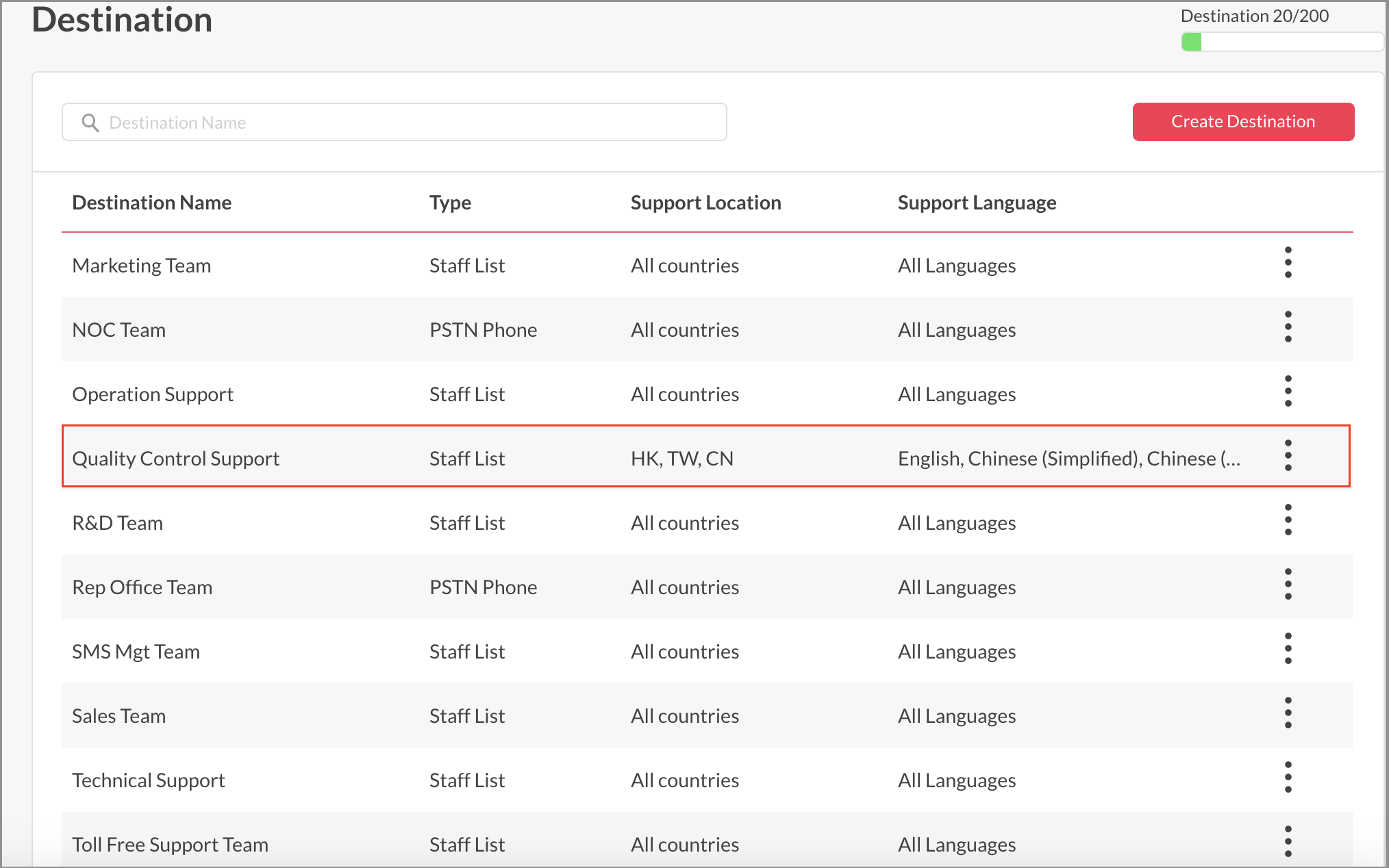The image size is (1389, 868).
Task: Select the Toll Free Support Team entry
Action: click(170, 845)
